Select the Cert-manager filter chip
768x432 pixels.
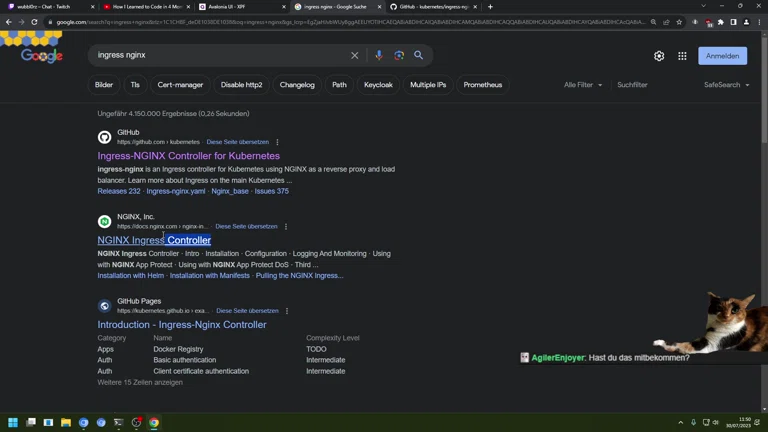pyautogui.click(x=180, y=85)
